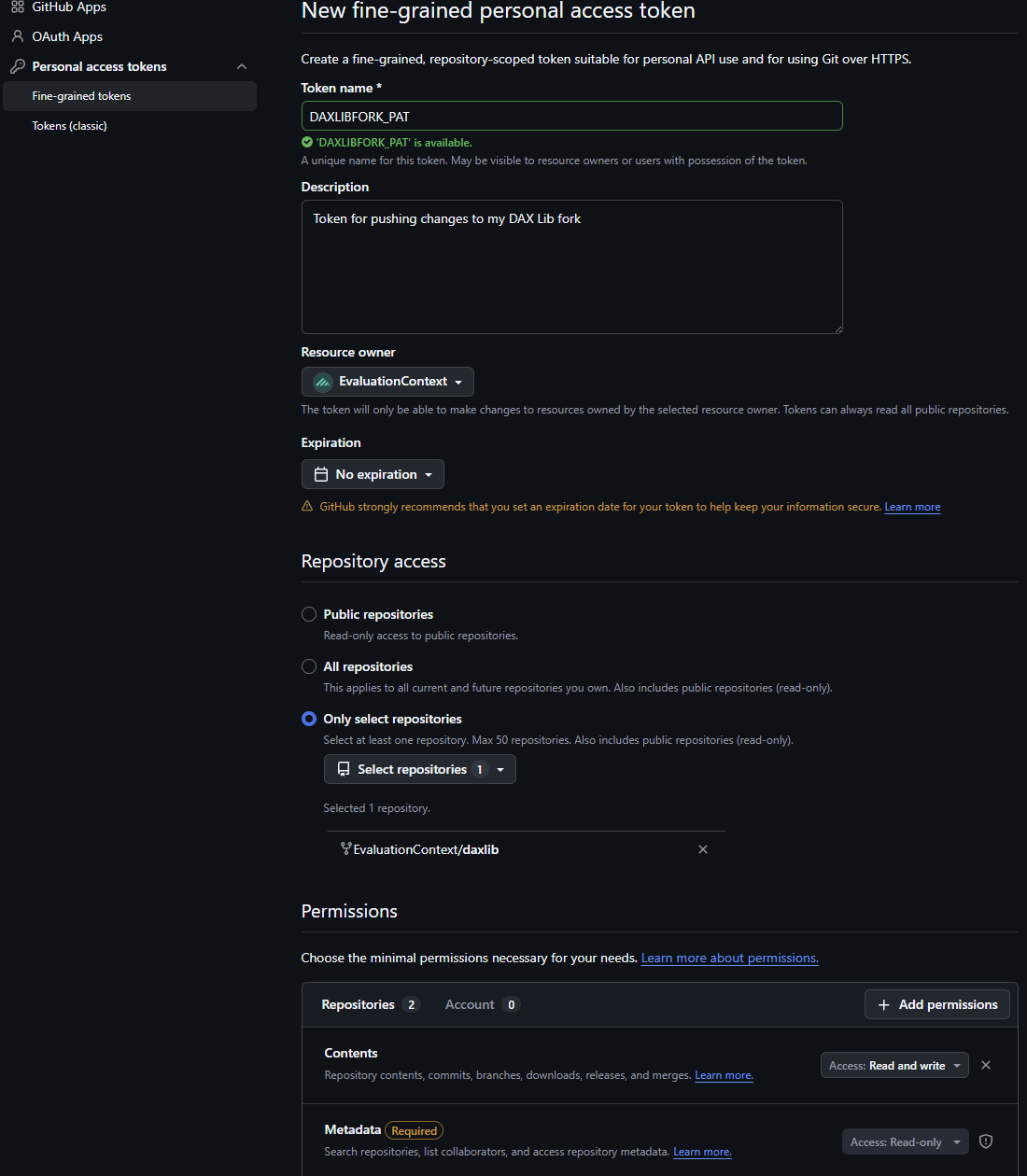Open the Resource owner dropdown
This screenshot has height=1176, width=1027.
(387, 381)
